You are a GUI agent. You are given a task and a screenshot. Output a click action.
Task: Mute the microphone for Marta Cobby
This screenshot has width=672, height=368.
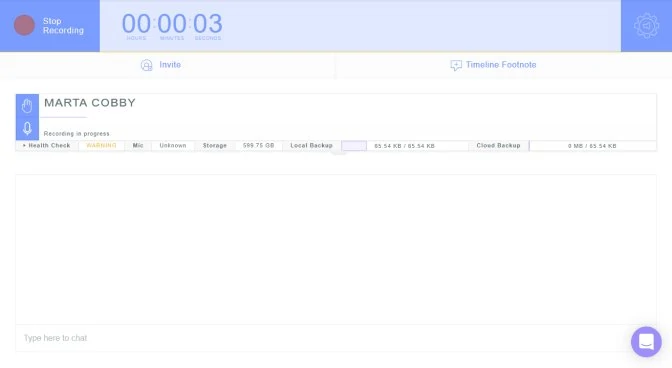(x=27, y=128)
